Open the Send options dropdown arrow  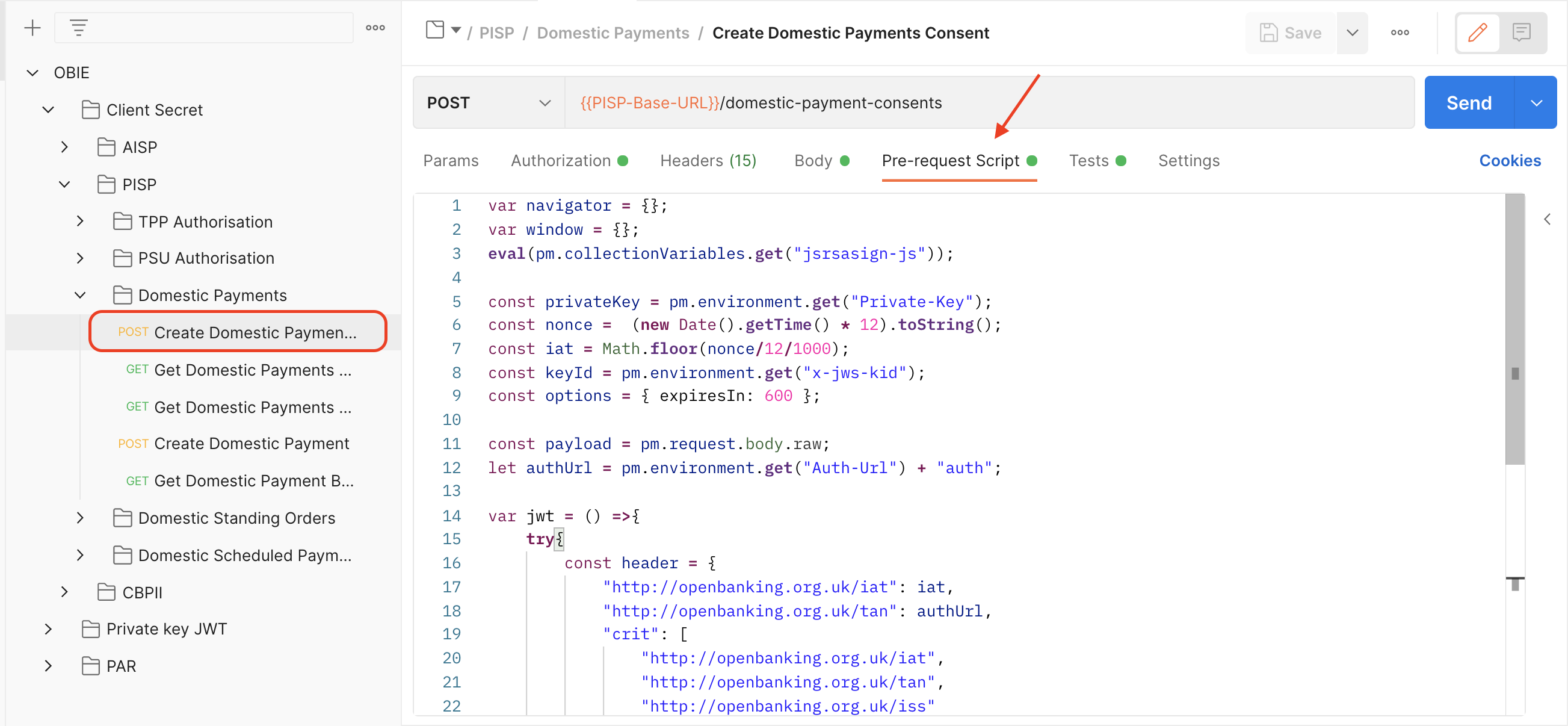tap(1536, 102)
